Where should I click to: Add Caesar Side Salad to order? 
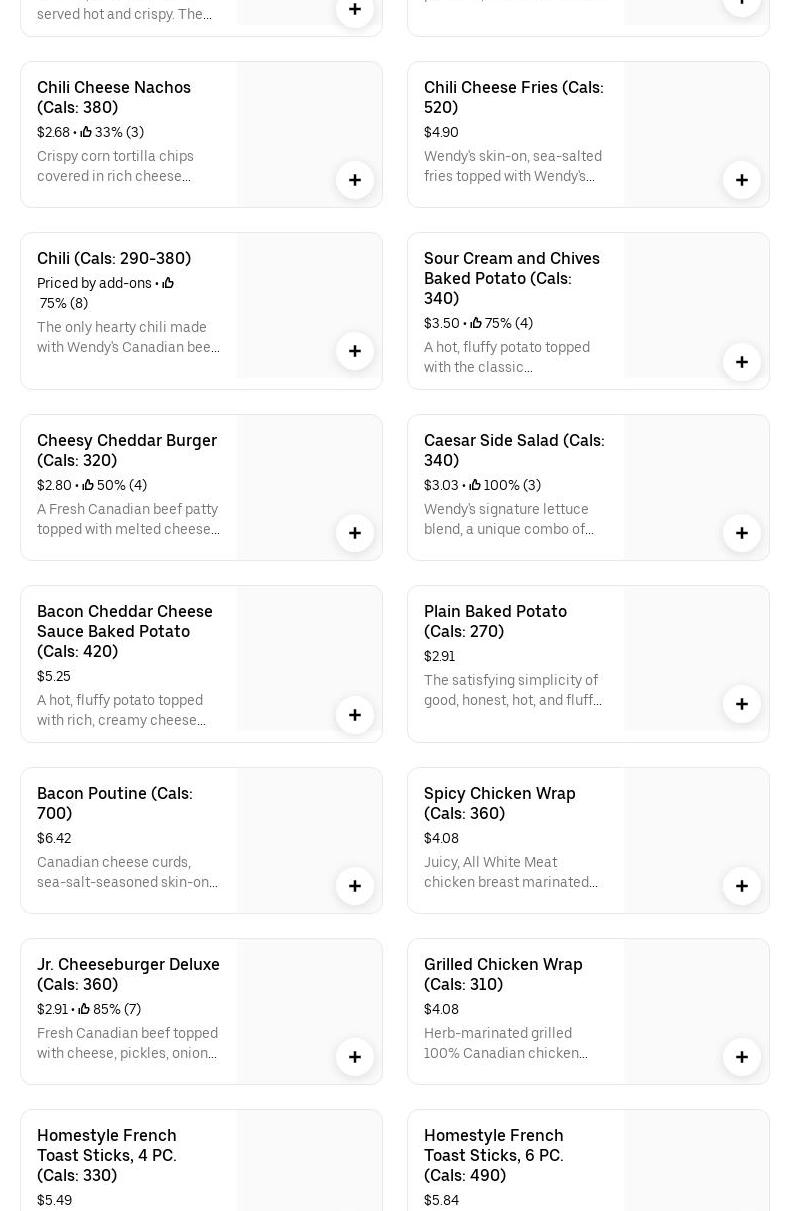coord(742,533)
